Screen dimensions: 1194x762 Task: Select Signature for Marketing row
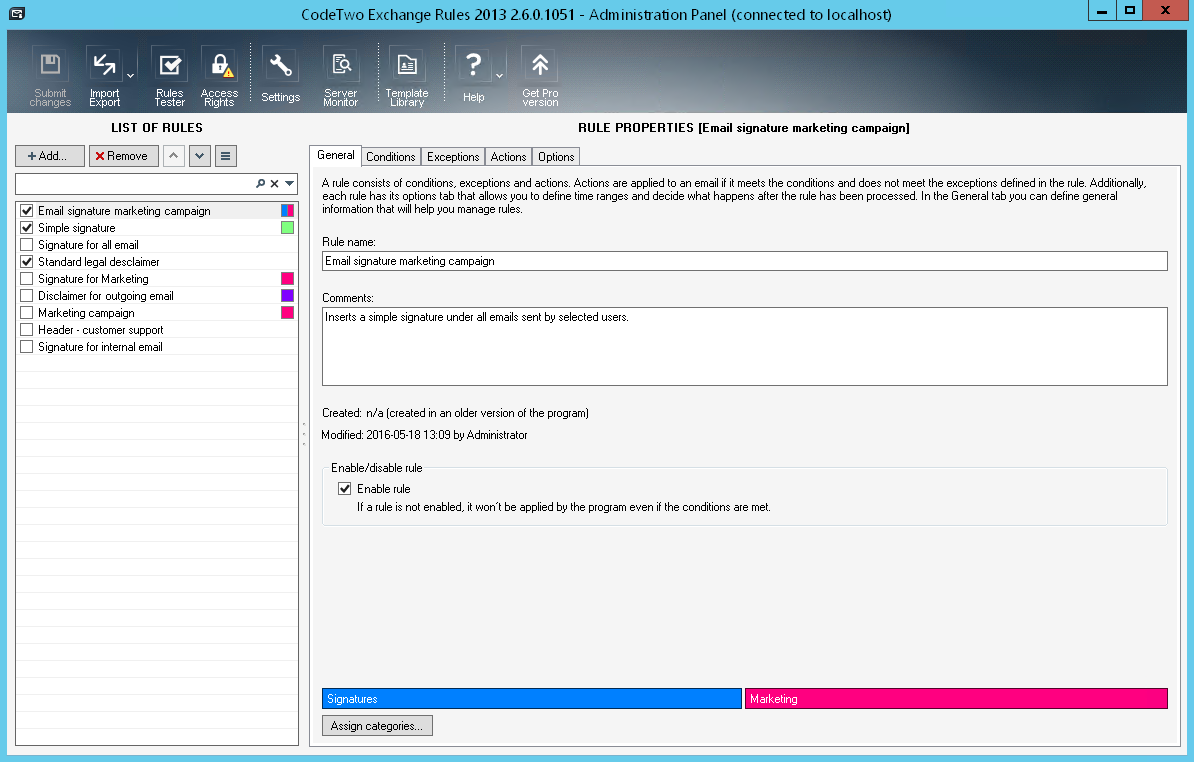pyautogui.click(x=156, y=279)
